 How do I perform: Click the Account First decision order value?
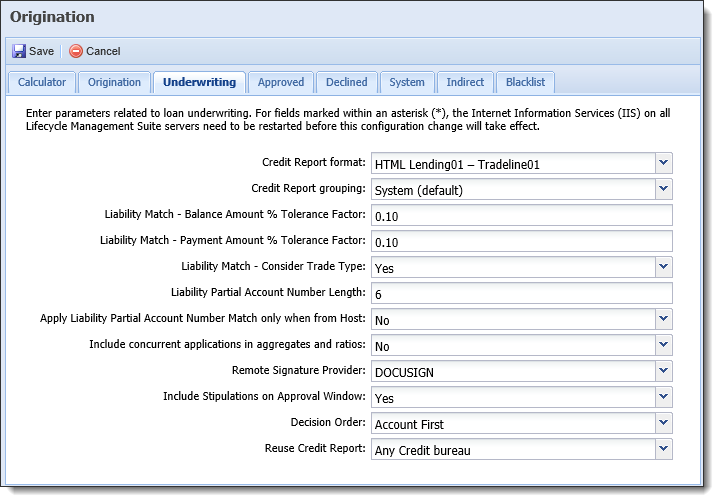(409, 425)
